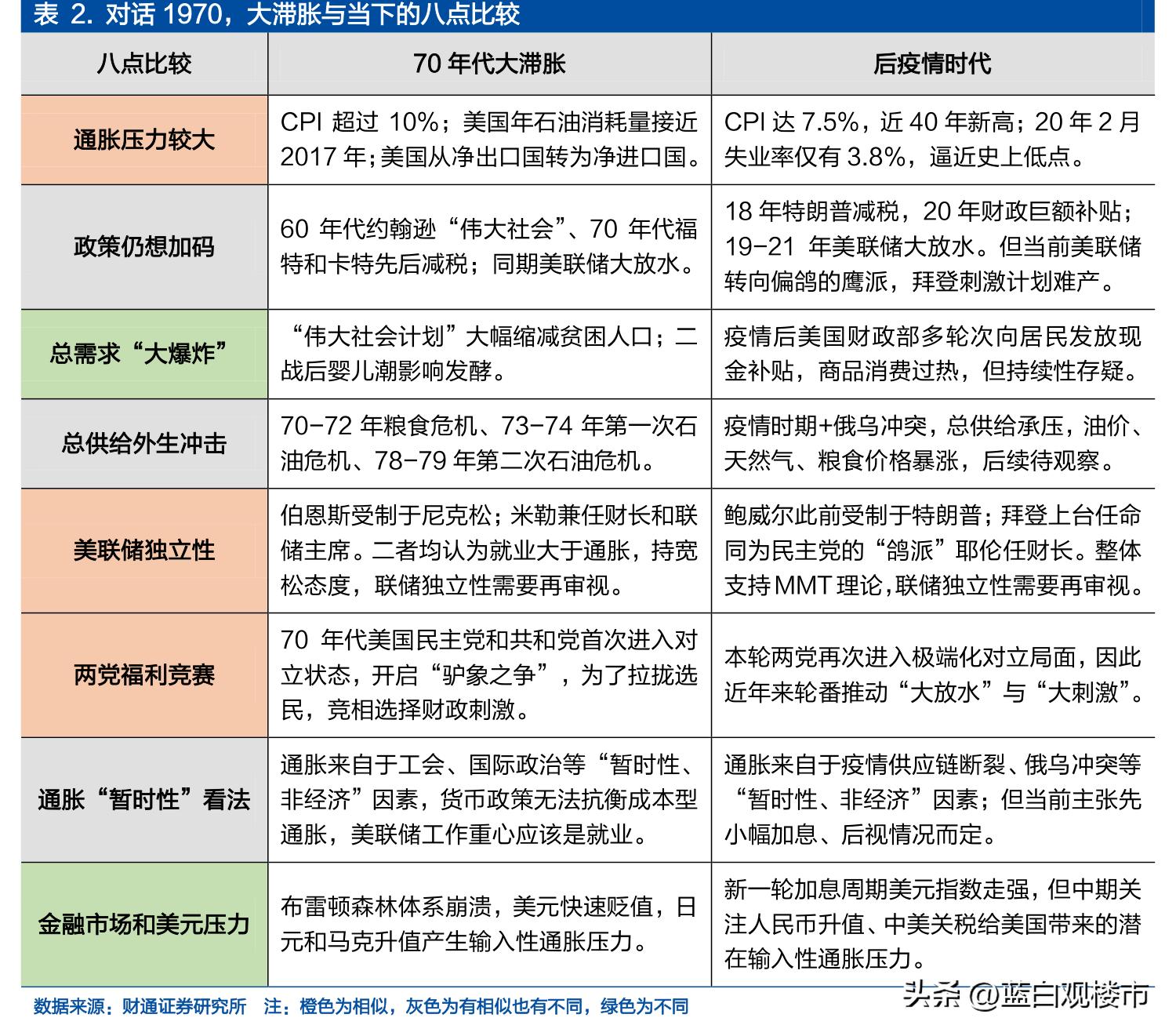This screenshot has width=1176, height=1036.
Task: Click the '金融市场和美元压力' row label
Action: pyautogui.click(x=144, y=924)
